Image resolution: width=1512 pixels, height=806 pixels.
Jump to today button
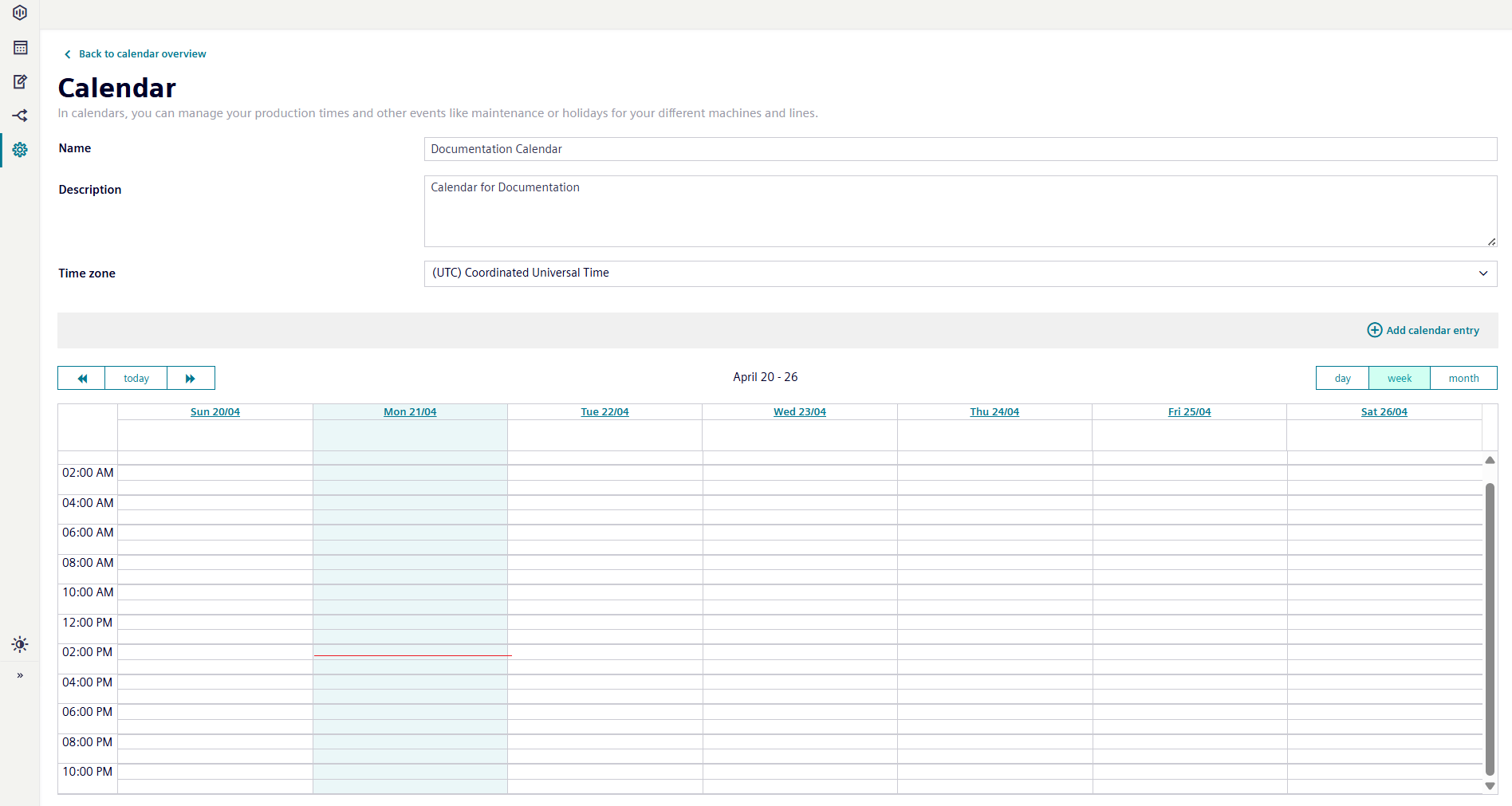tap(136, 378)
